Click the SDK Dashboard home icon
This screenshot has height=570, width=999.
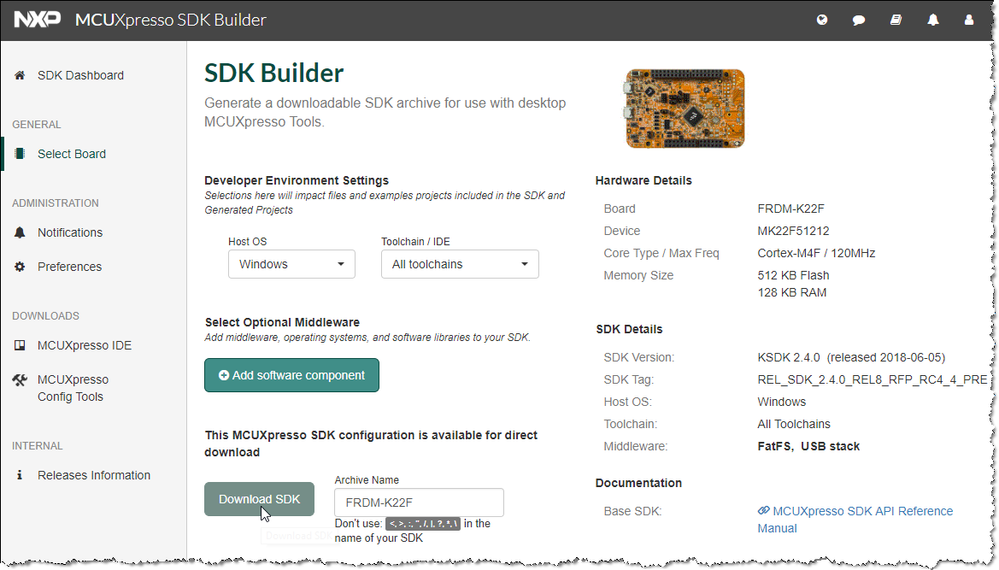click(x=20, y=75)
